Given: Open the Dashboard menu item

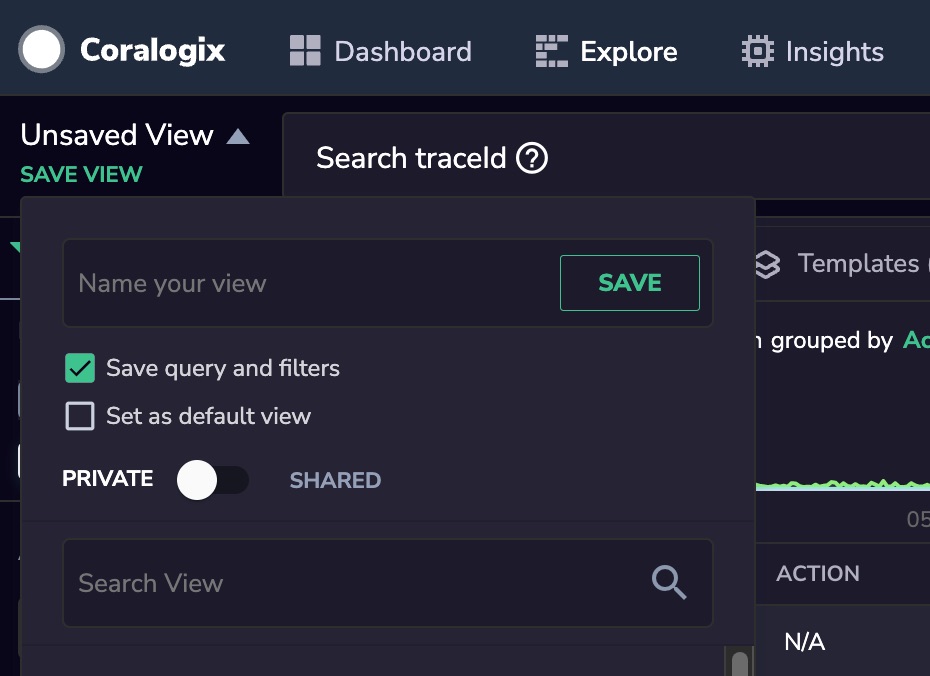Looking at the screenshot, I should point(402,51).
